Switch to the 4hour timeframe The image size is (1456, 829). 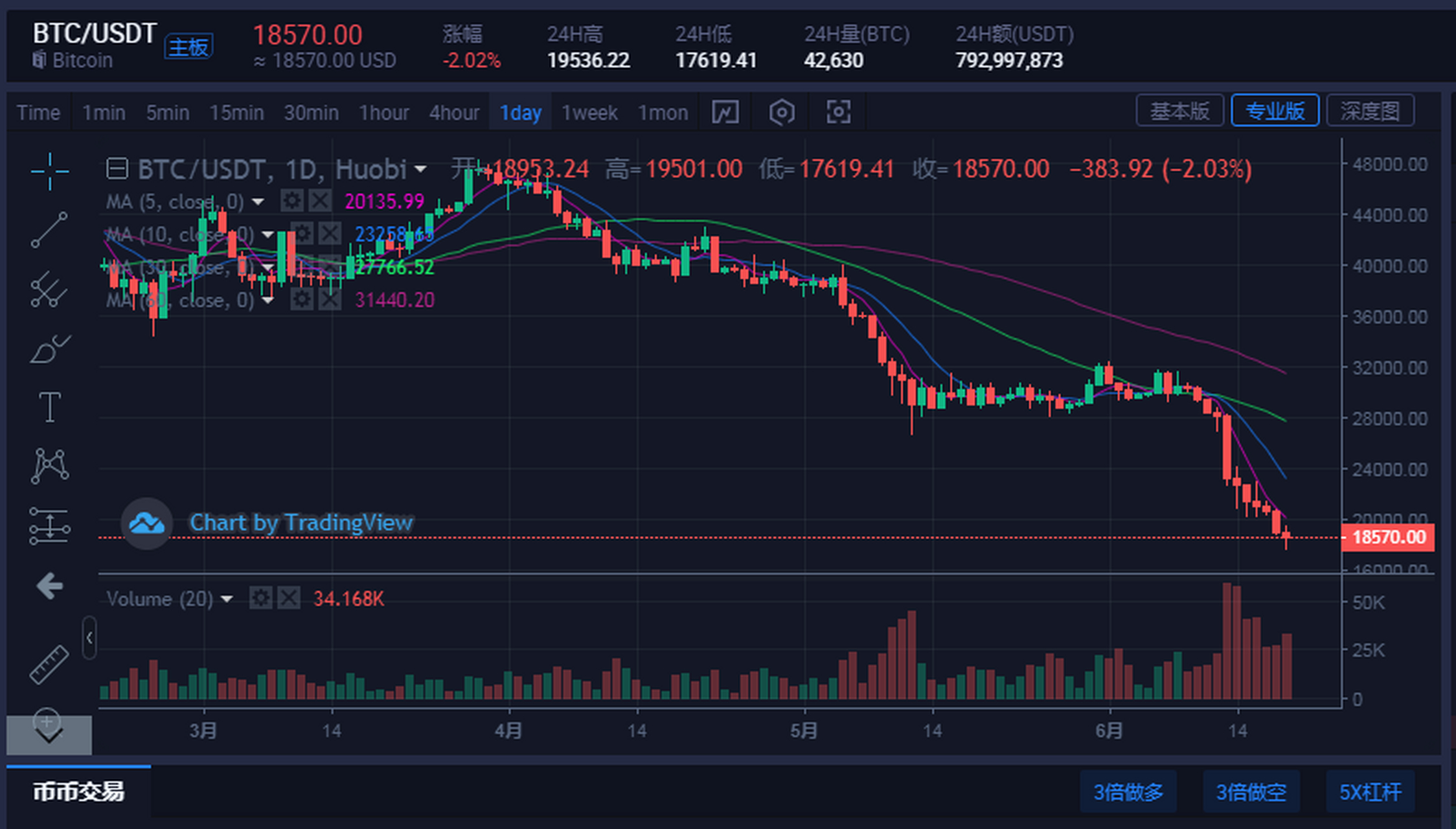click(x=454, y=113)
